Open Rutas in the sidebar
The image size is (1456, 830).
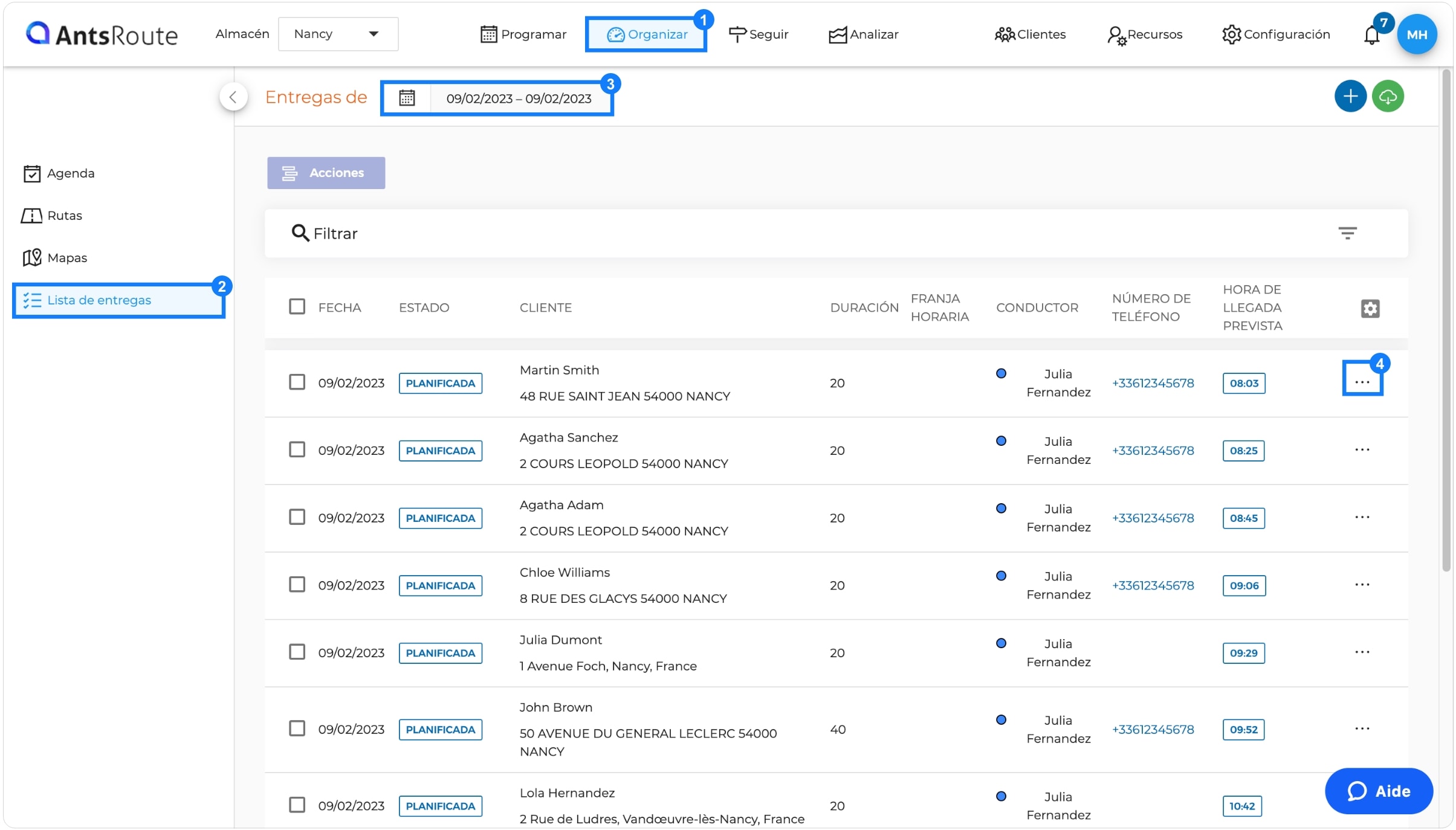pyautogui.click(x=51, y=216)
